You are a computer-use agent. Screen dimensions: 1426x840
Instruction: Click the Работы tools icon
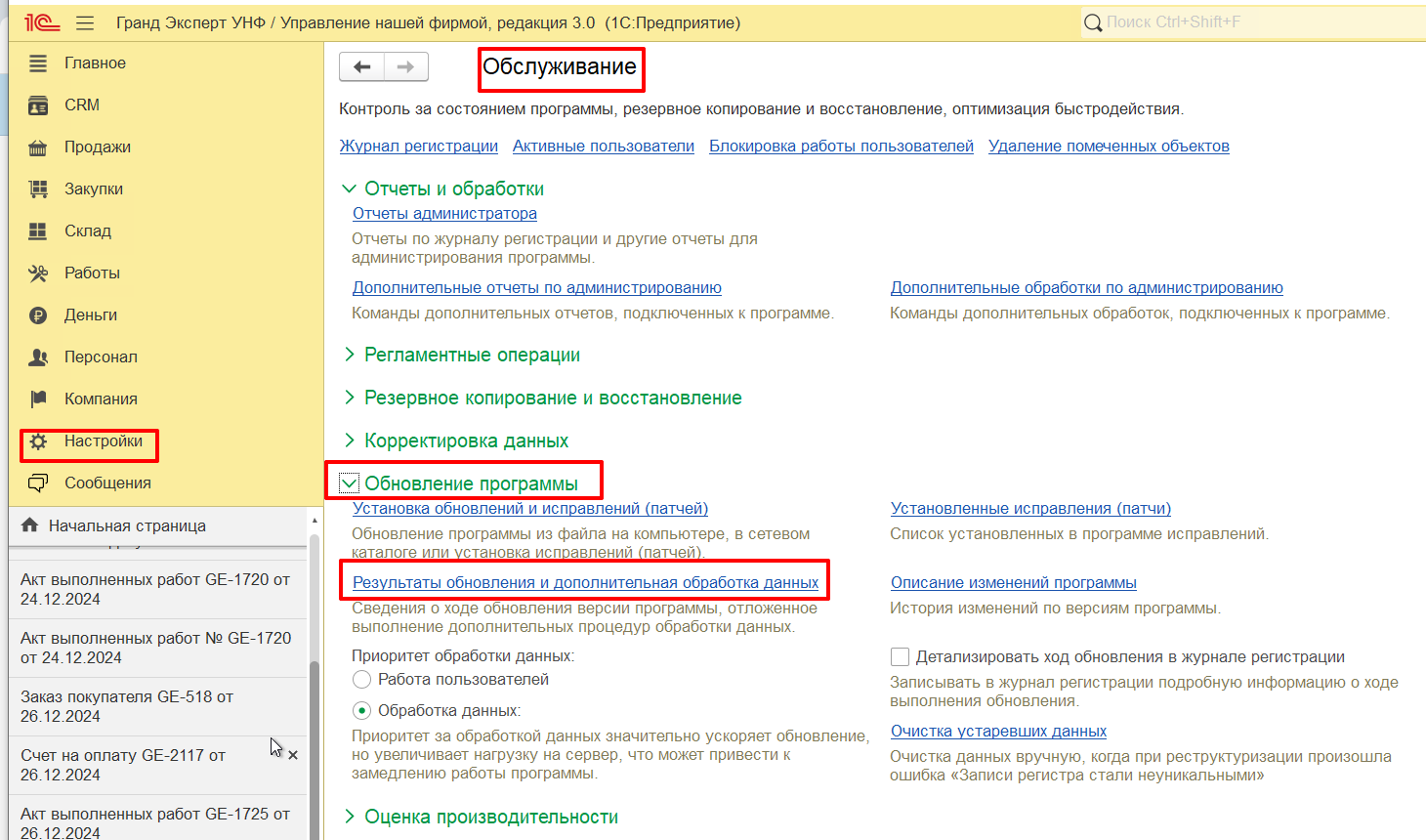click(38, 273)
